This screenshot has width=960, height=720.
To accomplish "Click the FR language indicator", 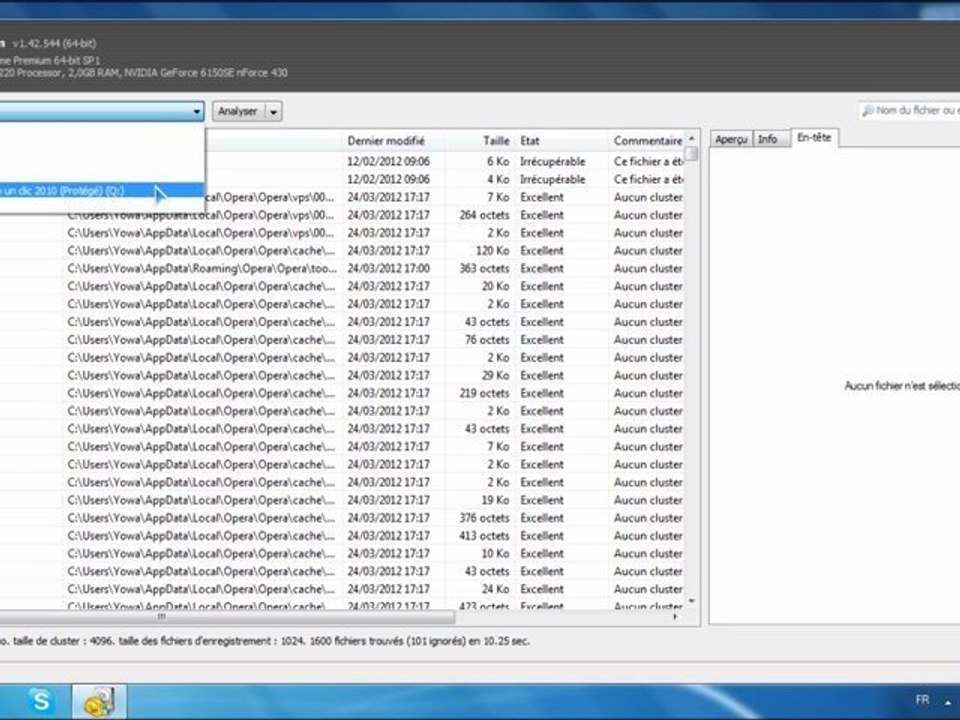I will click(x=922, y=700).
